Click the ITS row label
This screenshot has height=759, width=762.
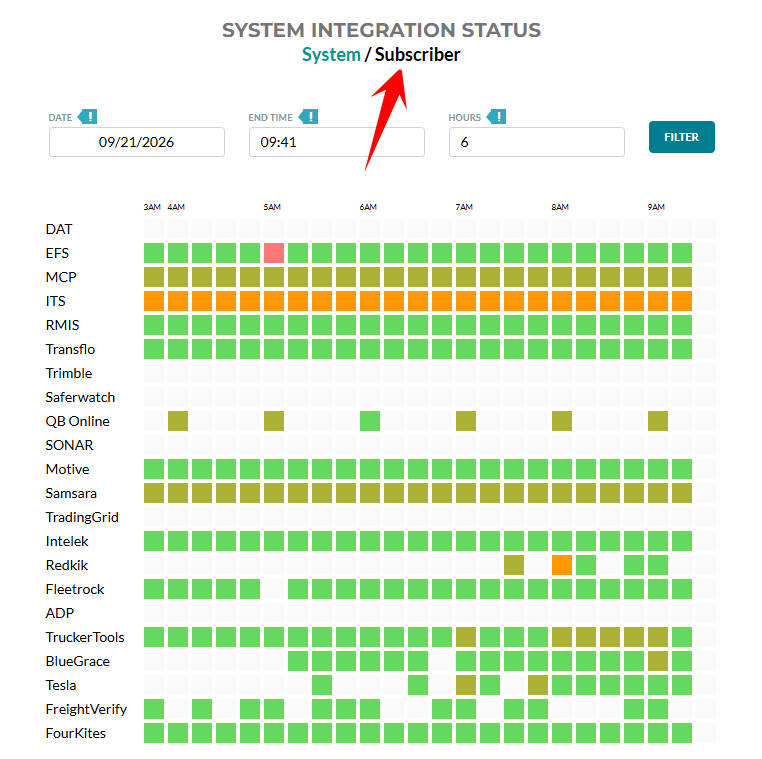coord(55,301)
